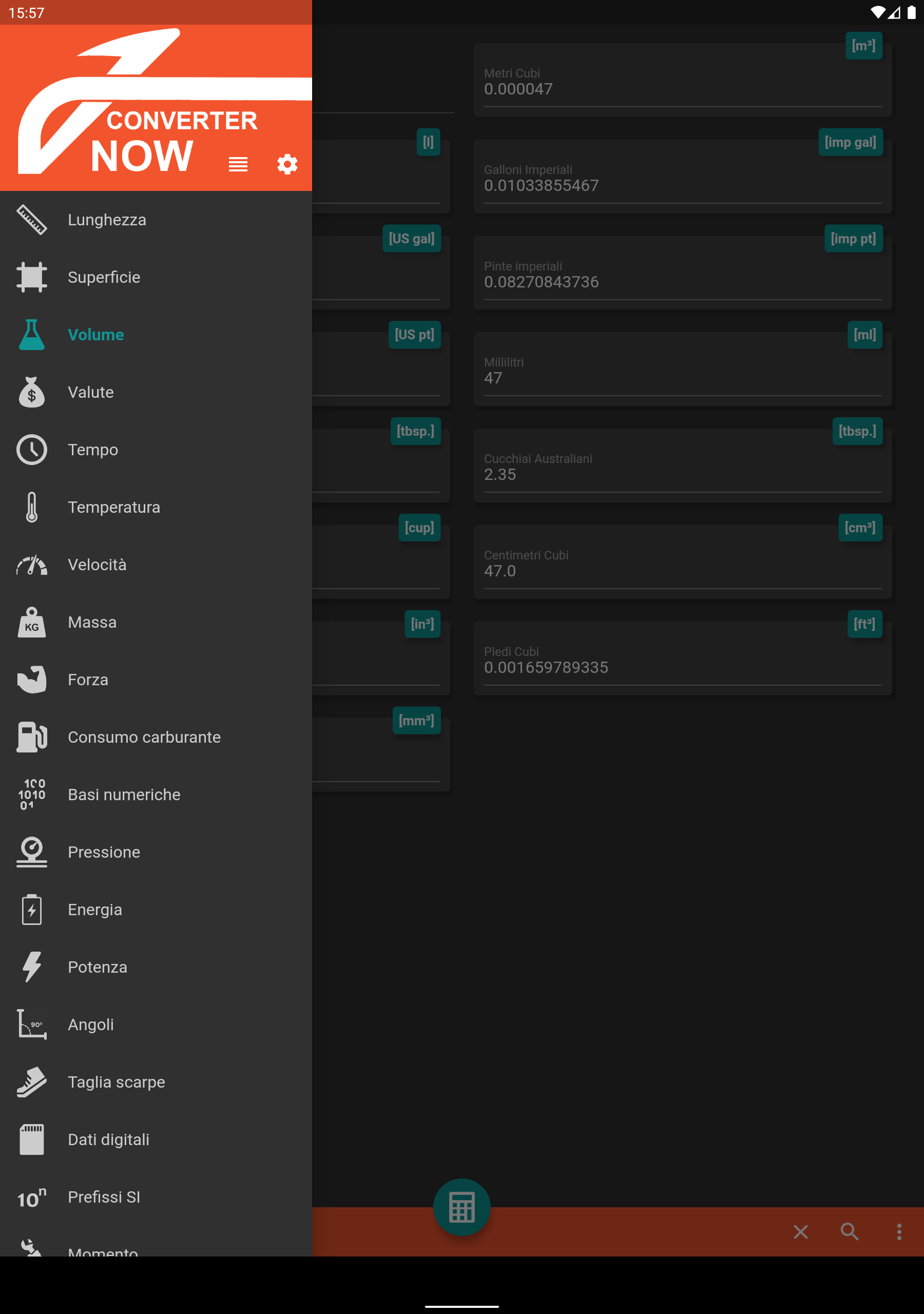Image resolution: width=924 pixels, height=1314 pixels.
Task: Click the Millilitri input field
Action: point(682,378)
